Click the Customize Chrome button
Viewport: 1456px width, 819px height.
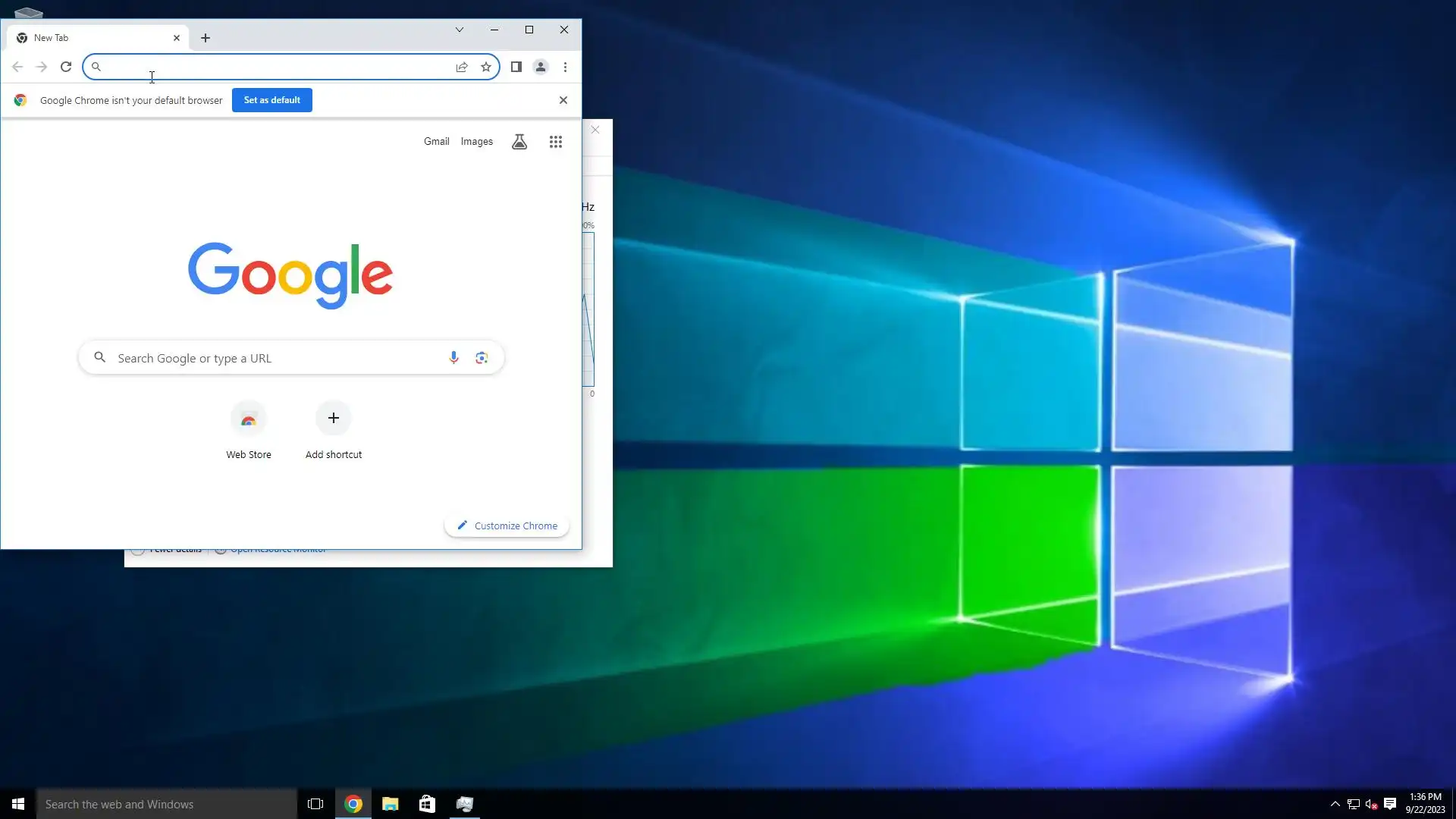[x=507, y=526]
